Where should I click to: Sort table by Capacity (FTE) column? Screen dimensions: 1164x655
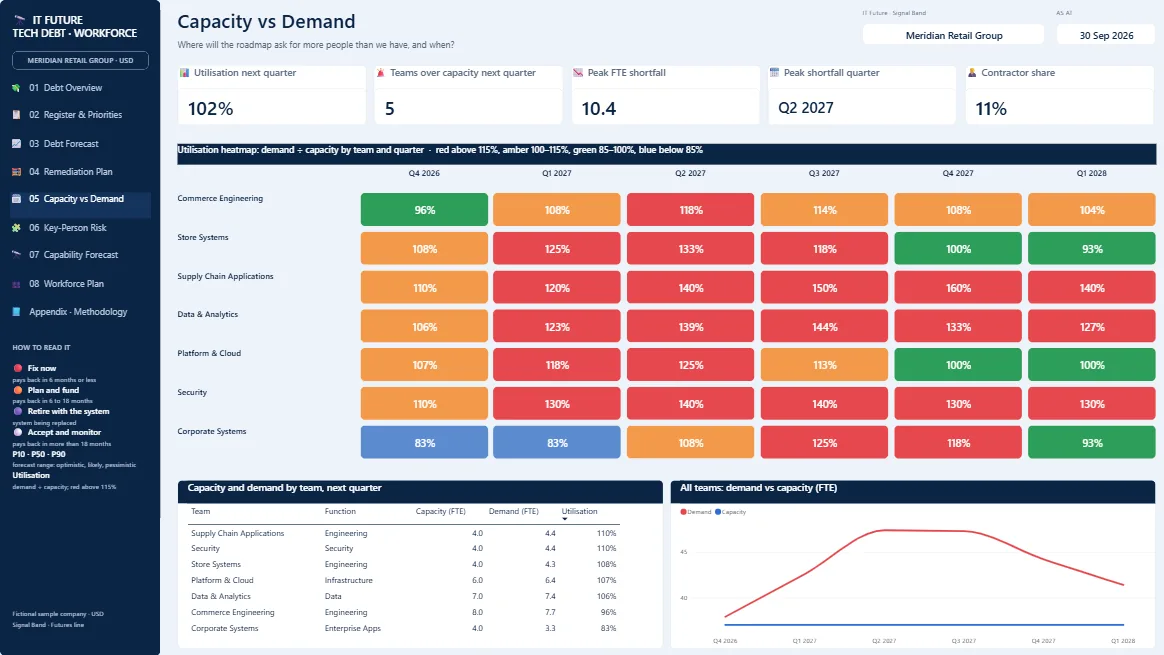[x=440, y=512]
